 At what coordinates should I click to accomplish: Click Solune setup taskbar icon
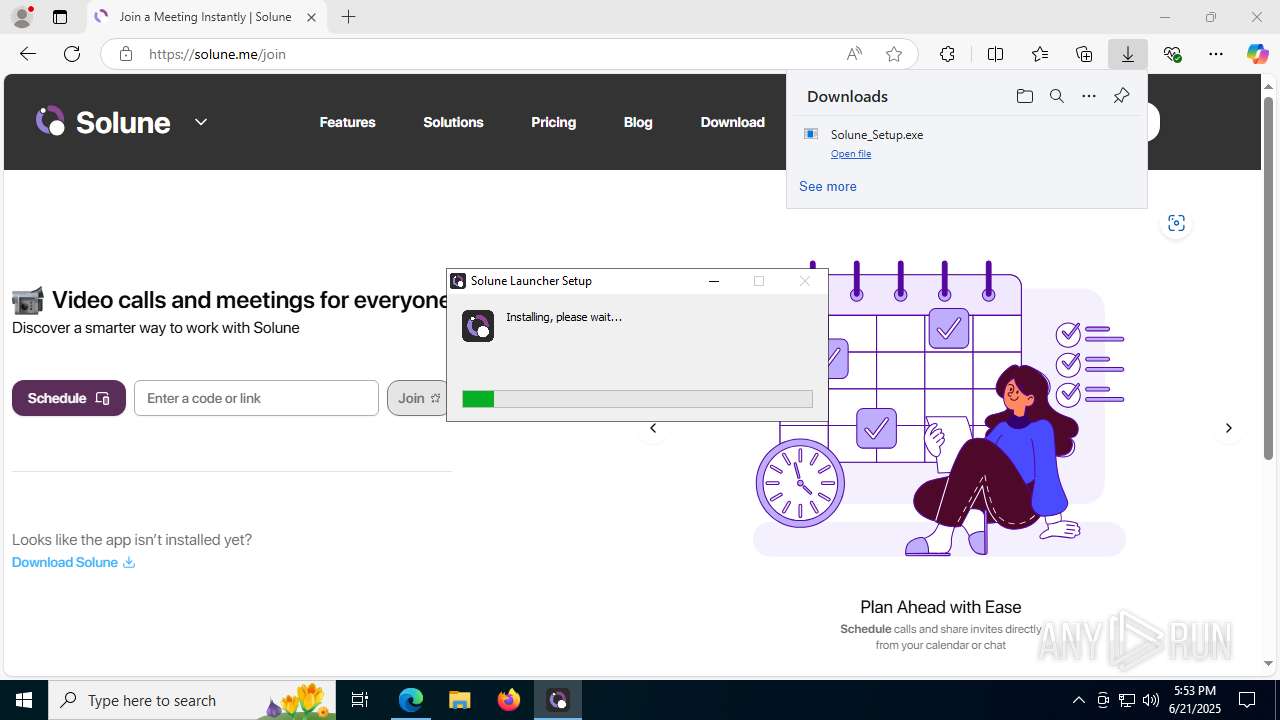(558, 700)
